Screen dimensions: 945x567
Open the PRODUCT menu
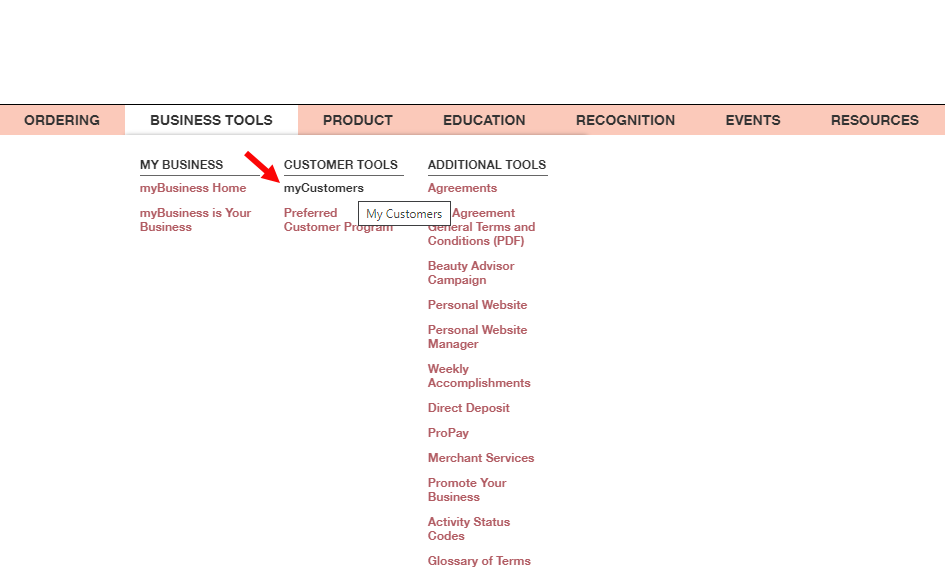358,120
